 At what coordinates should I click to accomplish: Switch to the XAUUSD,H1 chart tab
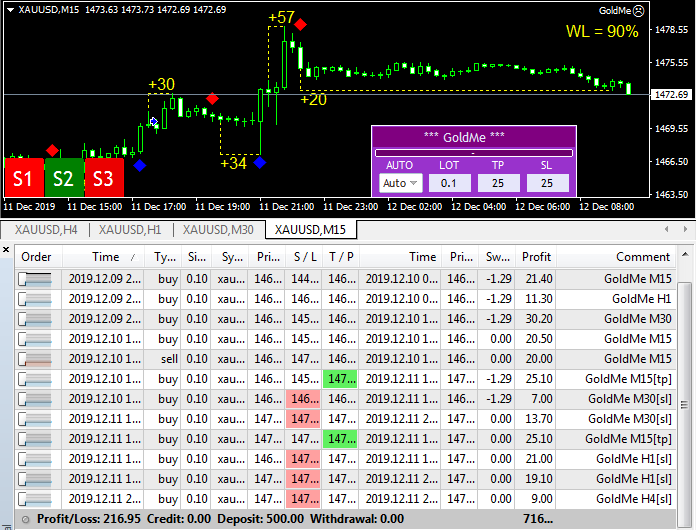[130, 229]
